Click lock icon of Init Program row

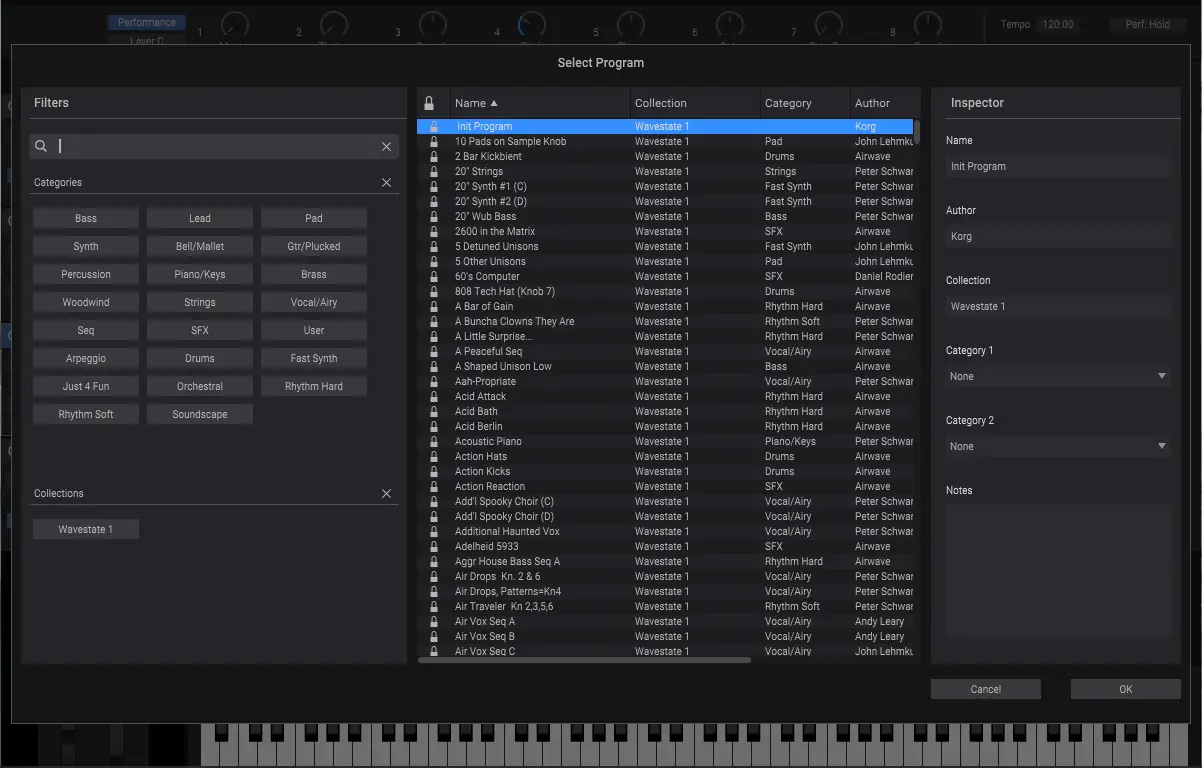coord(434,127)
